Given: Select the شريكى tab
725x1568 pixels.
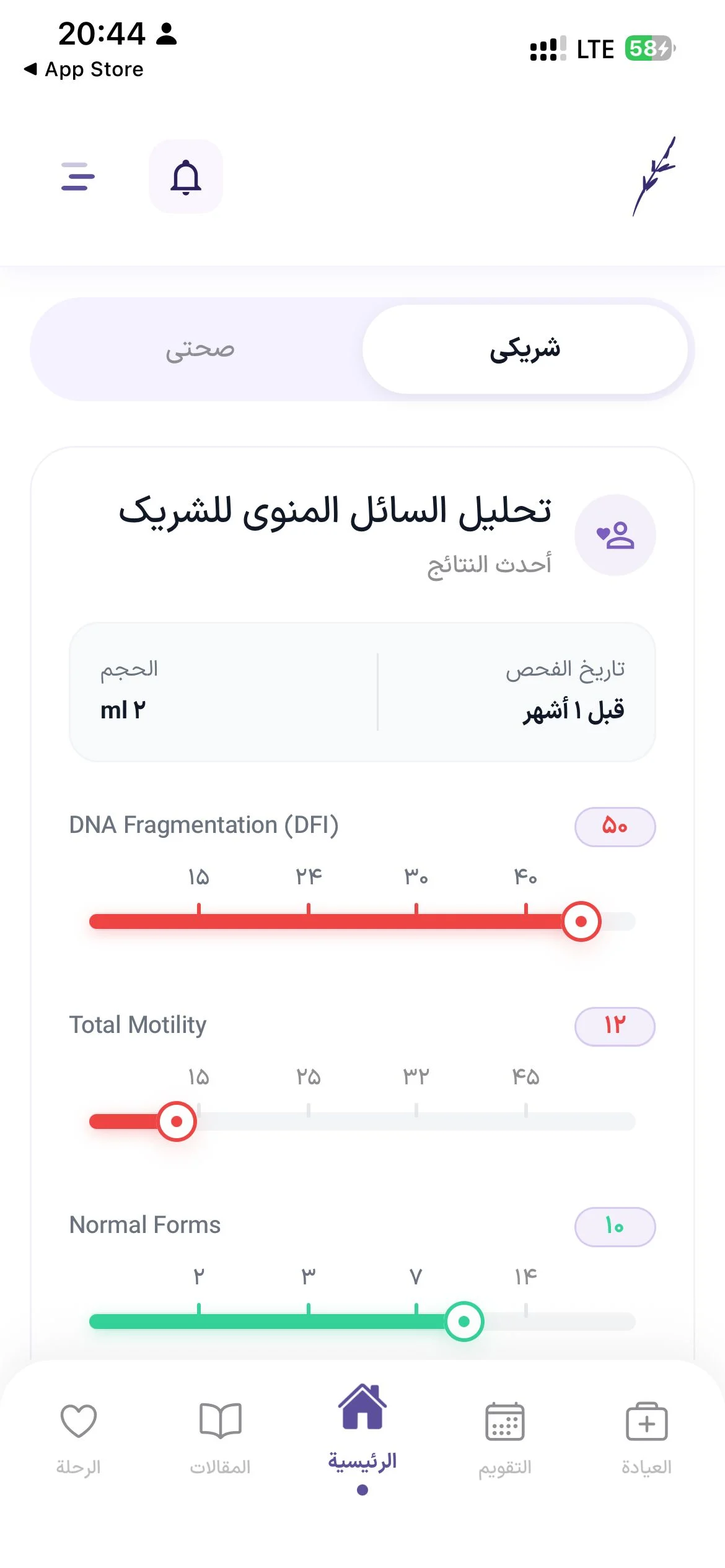Looking at the screenshot, I should (x=525, y=349).
